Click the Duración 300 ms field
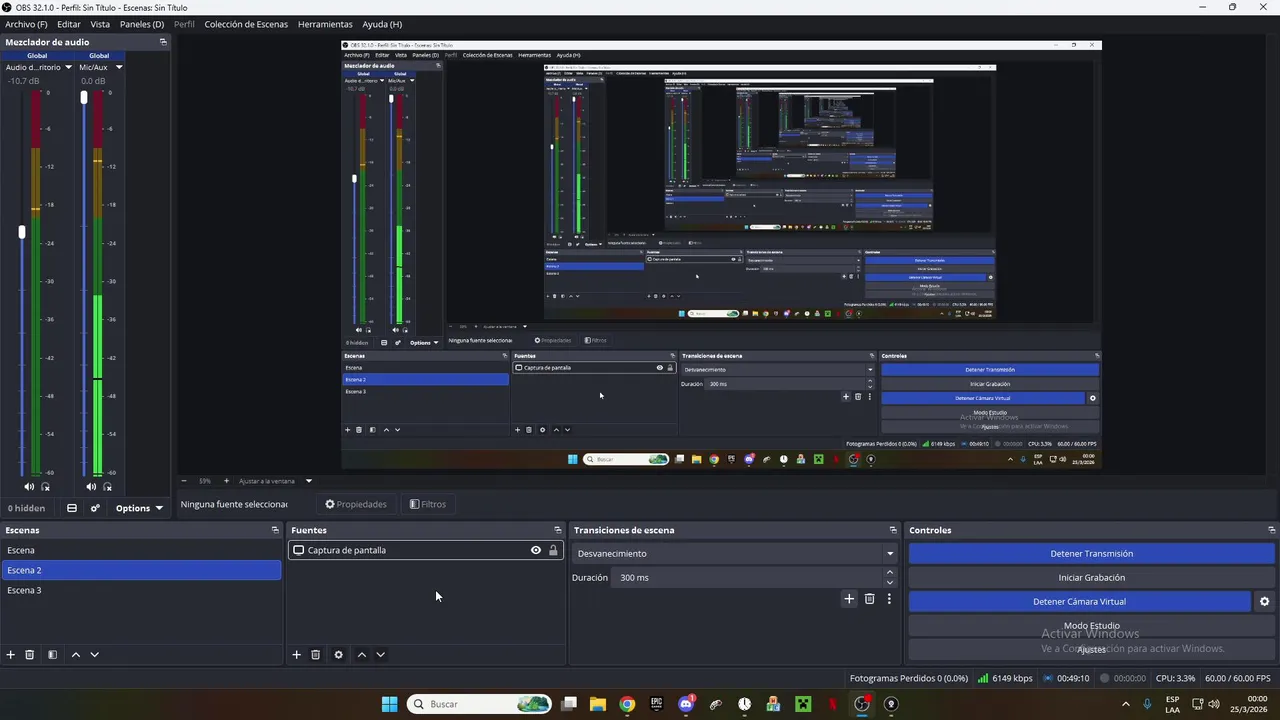Screen dimensions: 1280x720 (746, 577)
